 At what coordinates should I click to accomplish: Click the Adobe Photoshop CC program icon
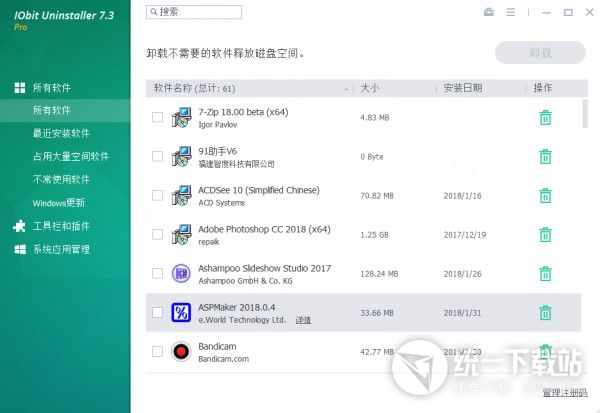pyautogui.click(x=181, y=235)
